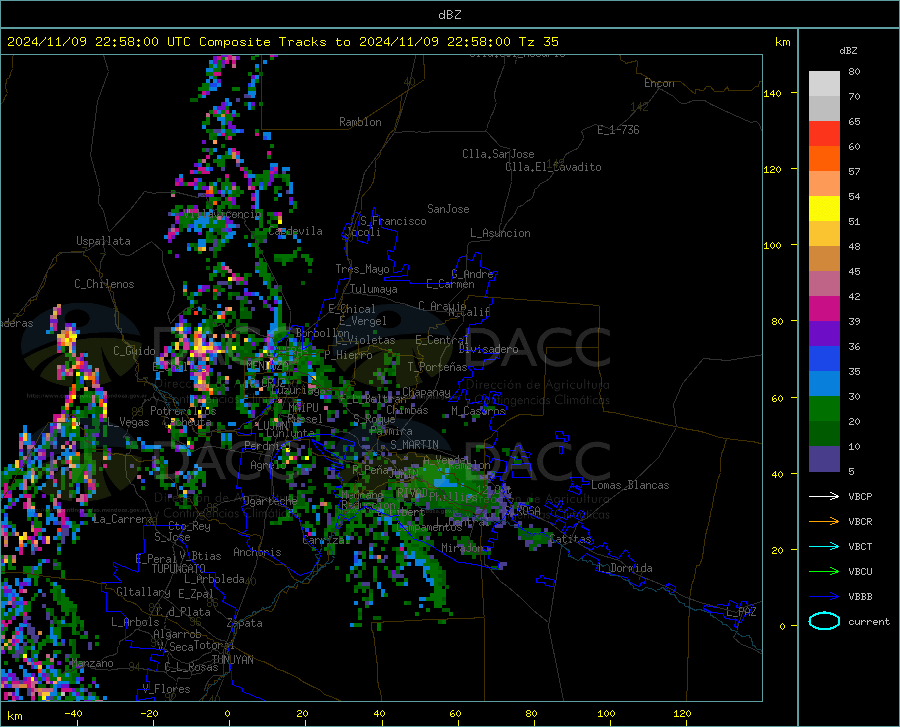Viewport: 900px width, 727px height.
Task: Click the Tulumaya map label
Action: tap(373, 289)
